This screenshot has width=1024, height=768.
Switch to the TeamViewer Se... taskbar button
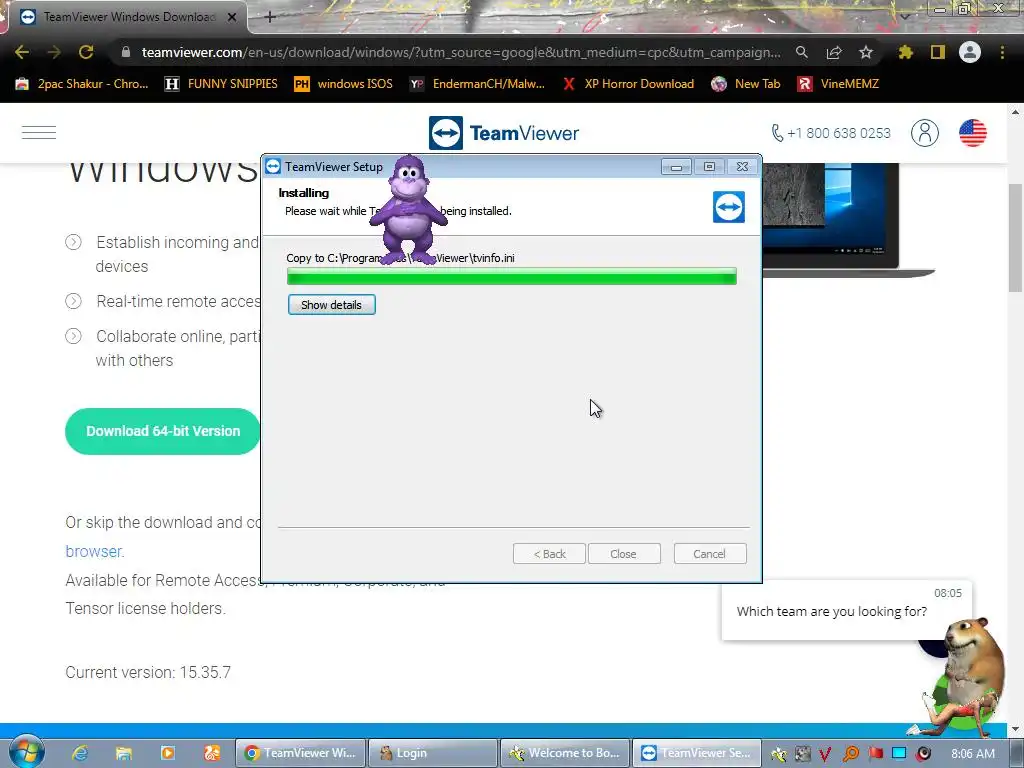[x=697, y=753]
